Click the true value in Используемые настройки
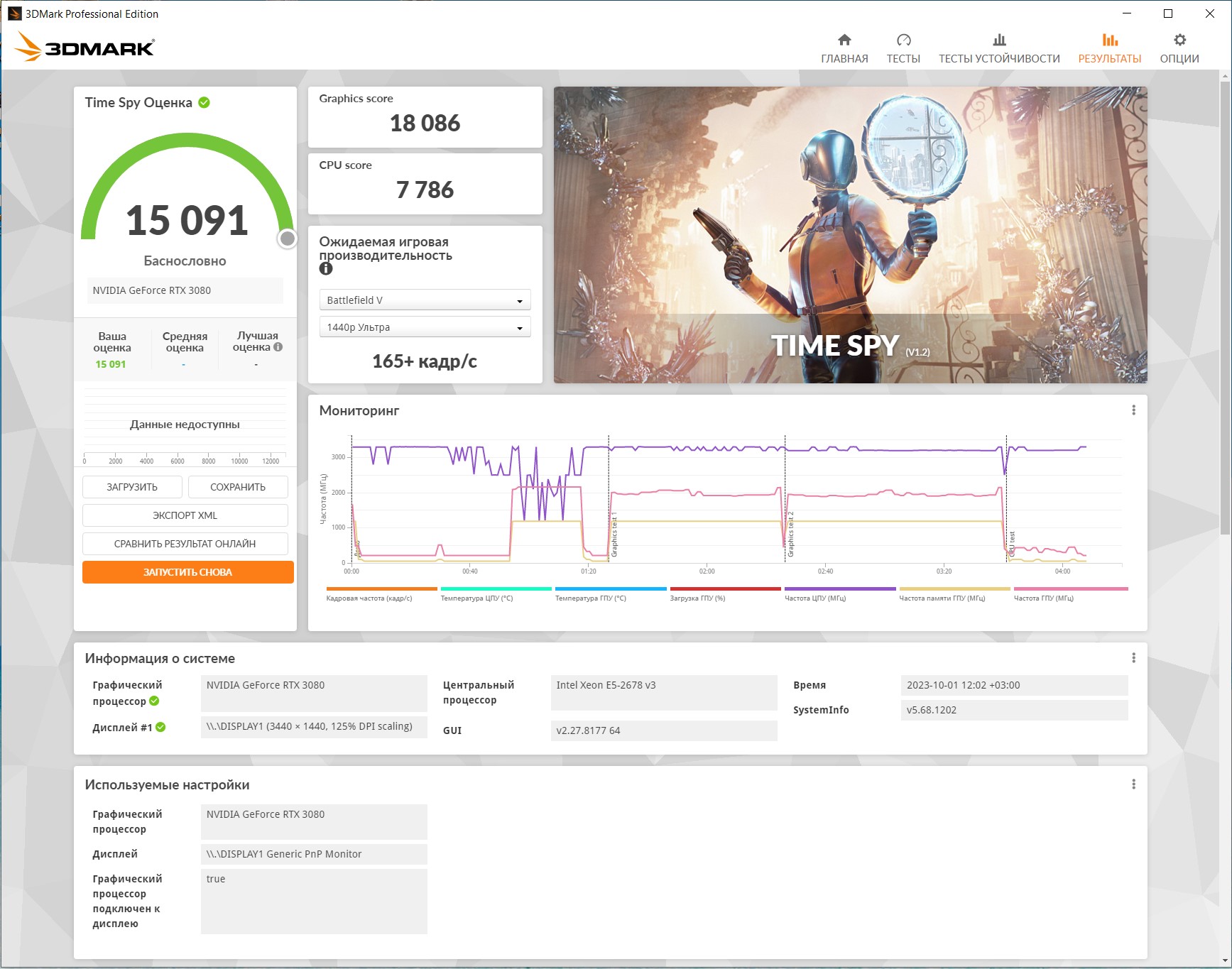 (x=314, y=901)
